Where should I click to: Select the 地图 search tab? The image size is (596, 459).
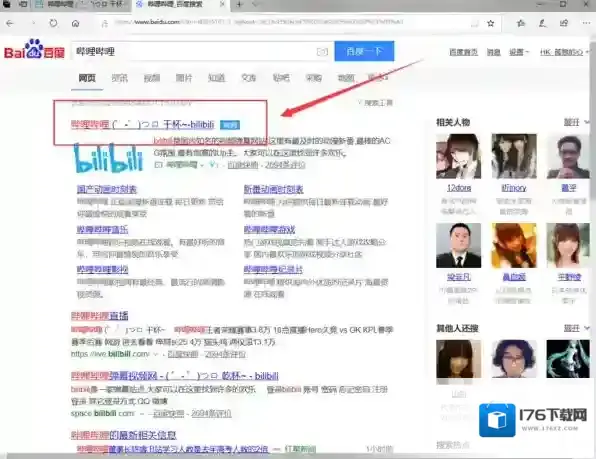pyautogui.click(x=346, y=78)
